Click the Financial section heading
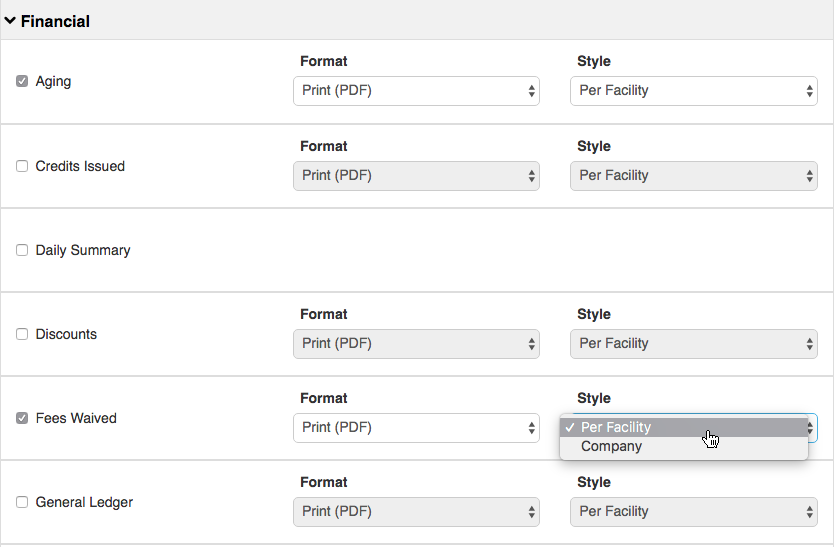 55,21
